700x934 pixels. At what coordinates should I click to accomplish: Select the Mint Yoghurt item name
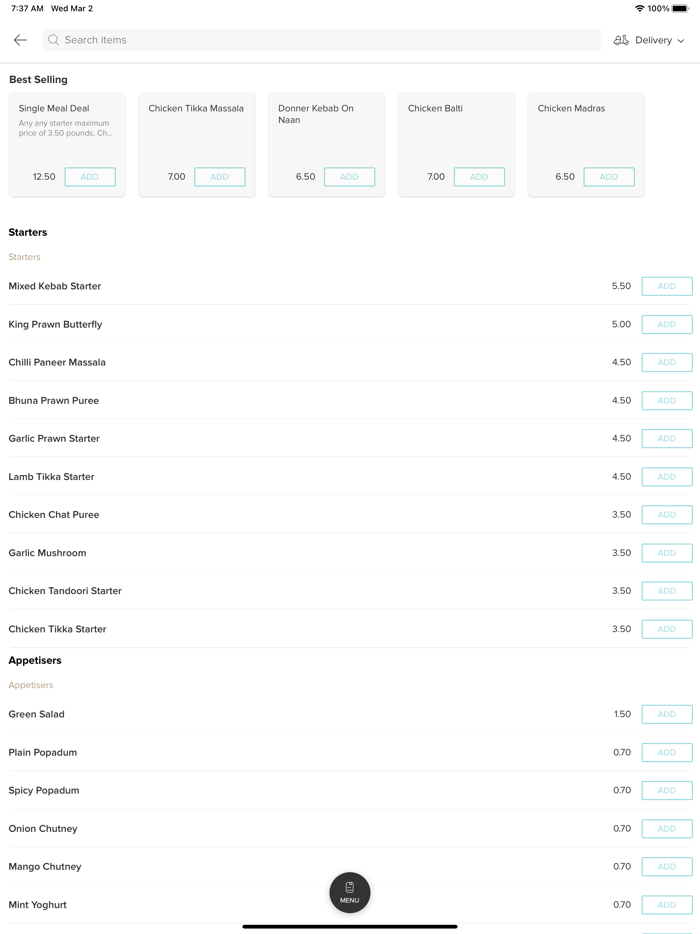coord(38,905)
